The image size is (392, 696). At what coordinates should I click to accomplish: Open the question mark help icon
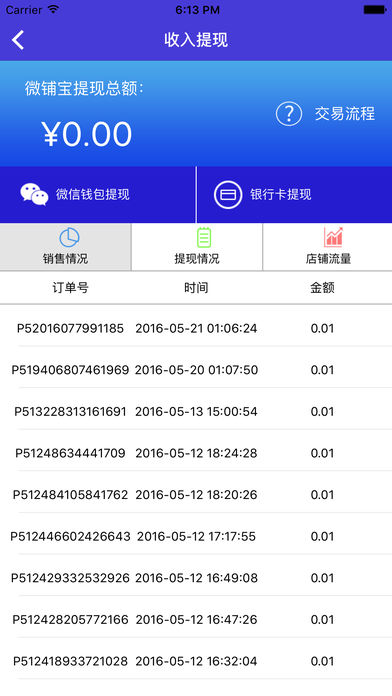click(x=289, y=114)
